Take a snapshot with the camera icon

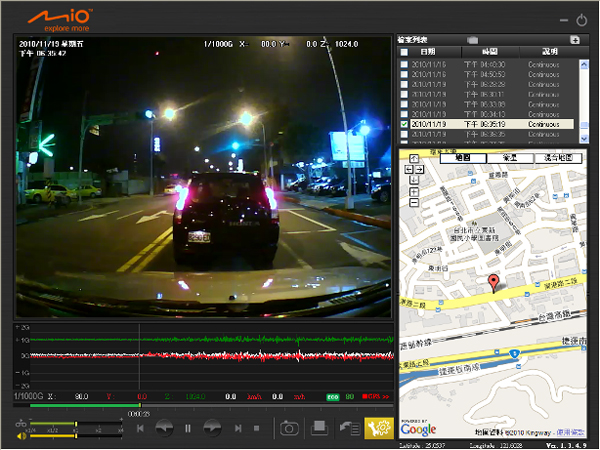290,428
